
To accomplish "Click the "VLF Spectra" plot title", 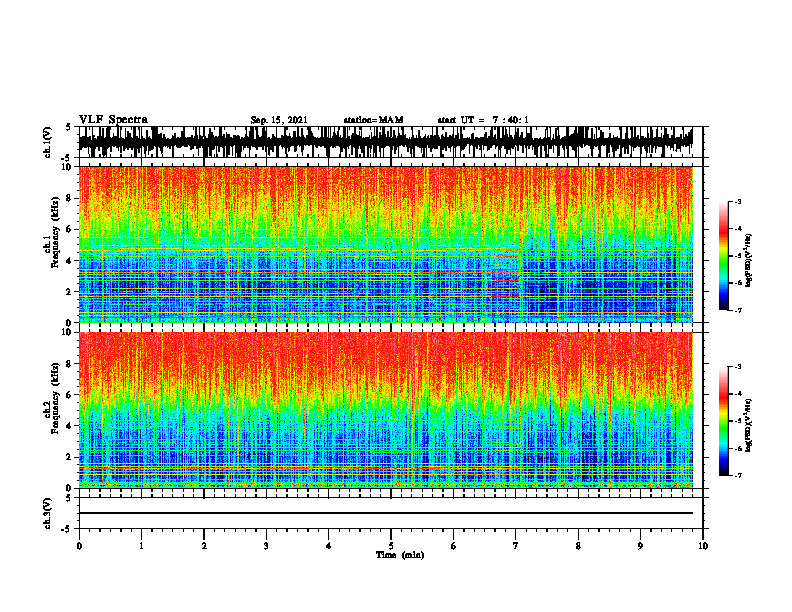I will [x=113, y=120].
